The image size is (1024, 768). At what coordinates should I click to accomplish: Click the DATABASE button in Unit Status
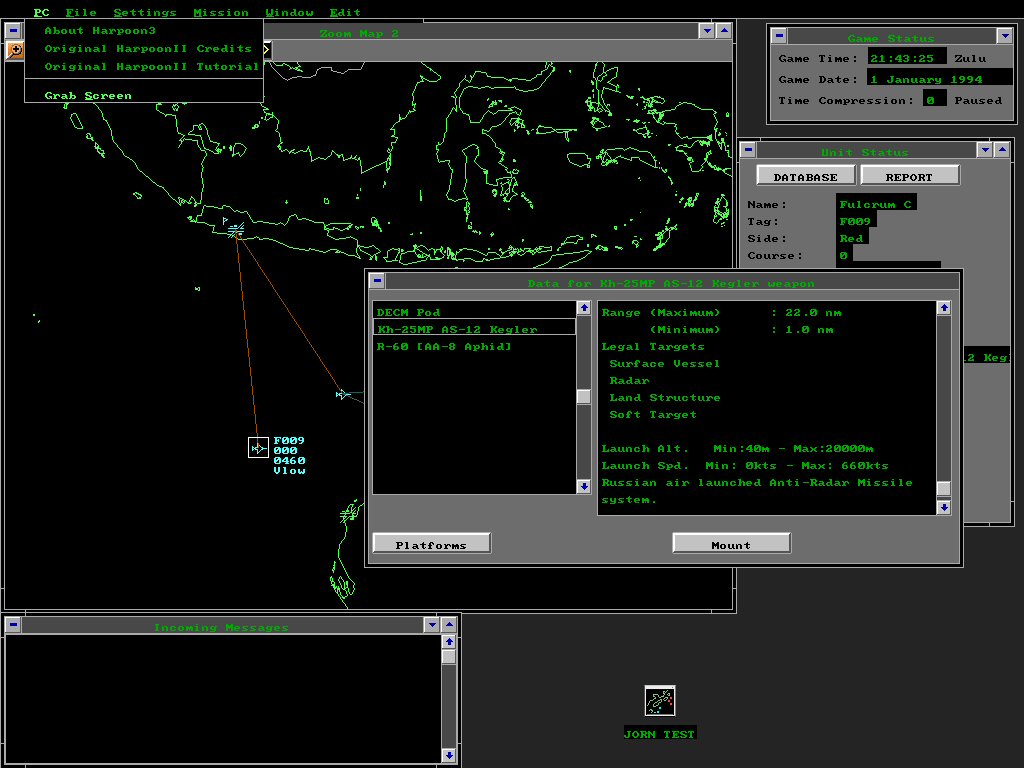pyautogui.click(x=805, y=176)
